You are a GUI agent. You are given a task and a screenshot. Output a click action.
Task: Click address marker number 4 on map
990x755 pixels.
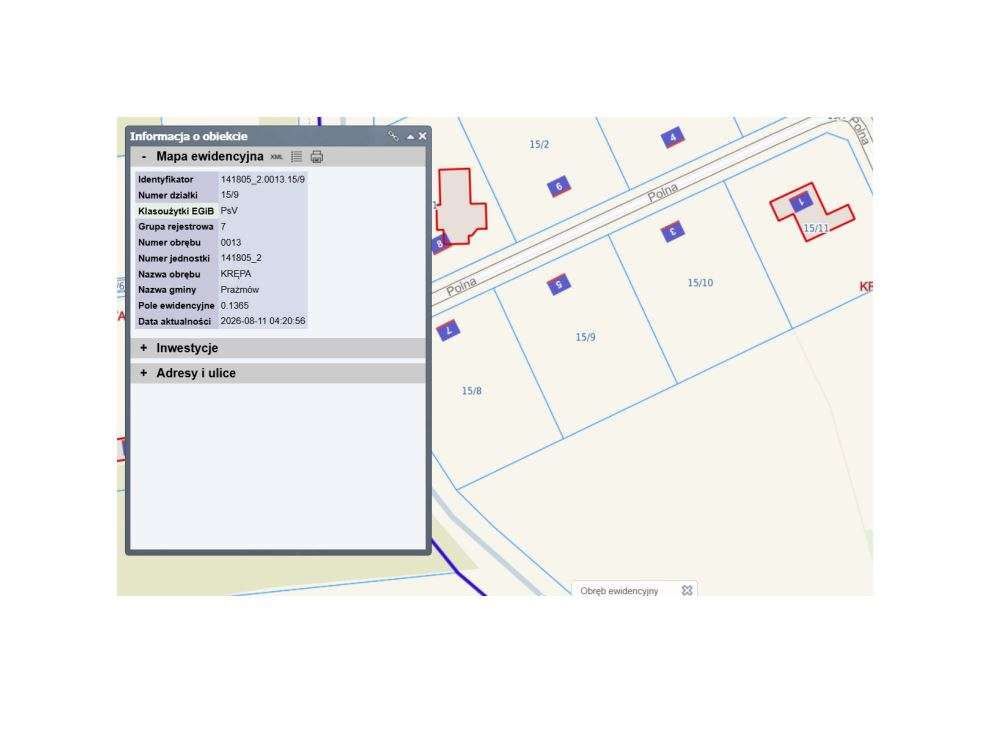673,137
